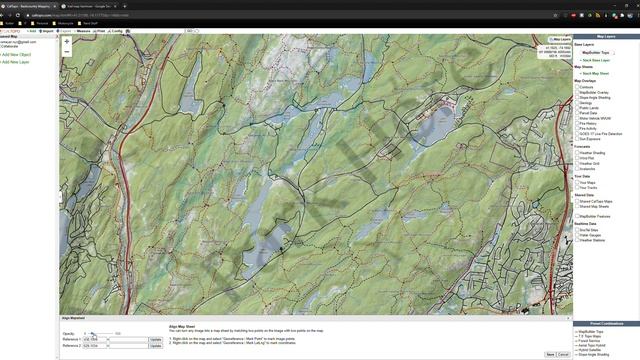Click the printer icon after Config
640x360 pixels.
(x=128, y=31)
